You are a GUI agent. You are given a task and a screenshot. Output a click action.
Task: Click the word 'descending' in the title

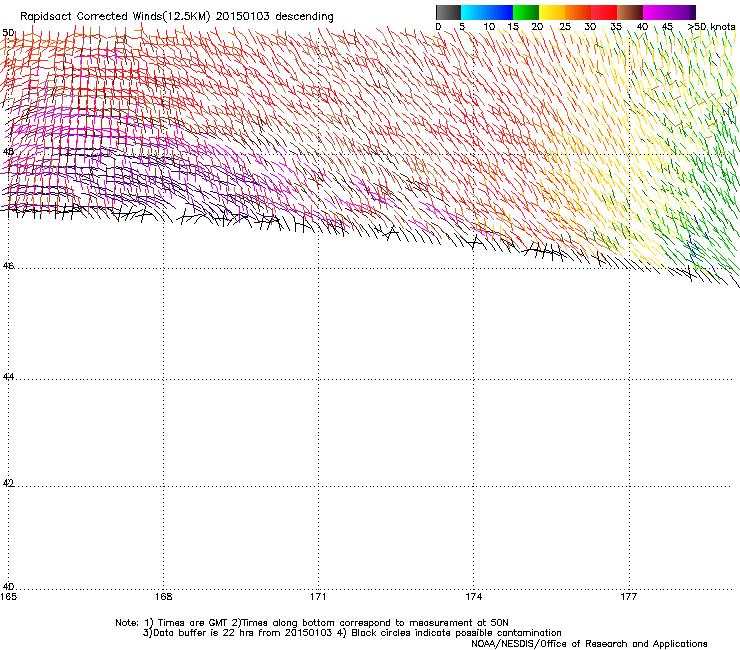click(x=304, y=17)
